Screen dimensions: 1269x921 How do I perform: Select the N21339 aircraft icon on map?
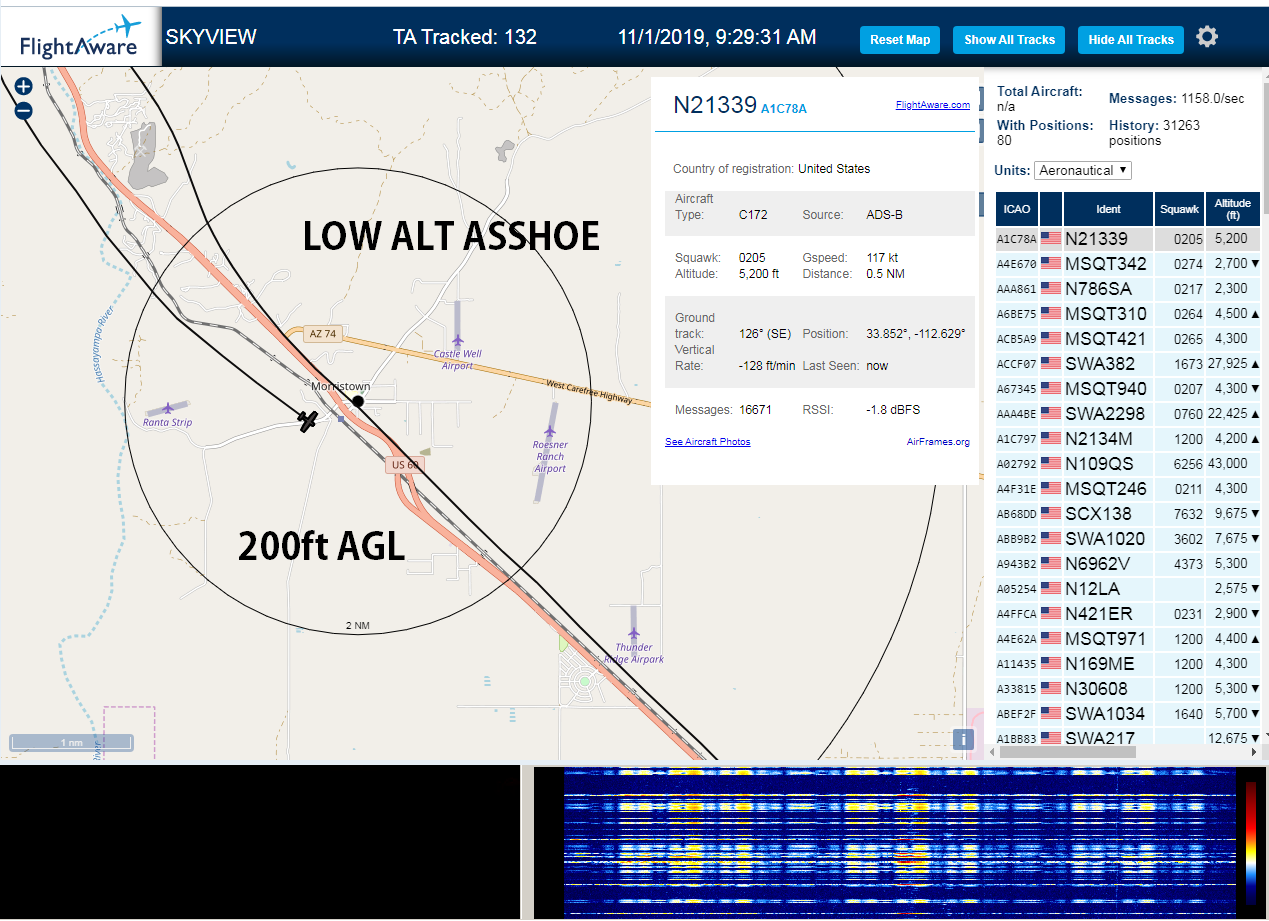[308, 421]
